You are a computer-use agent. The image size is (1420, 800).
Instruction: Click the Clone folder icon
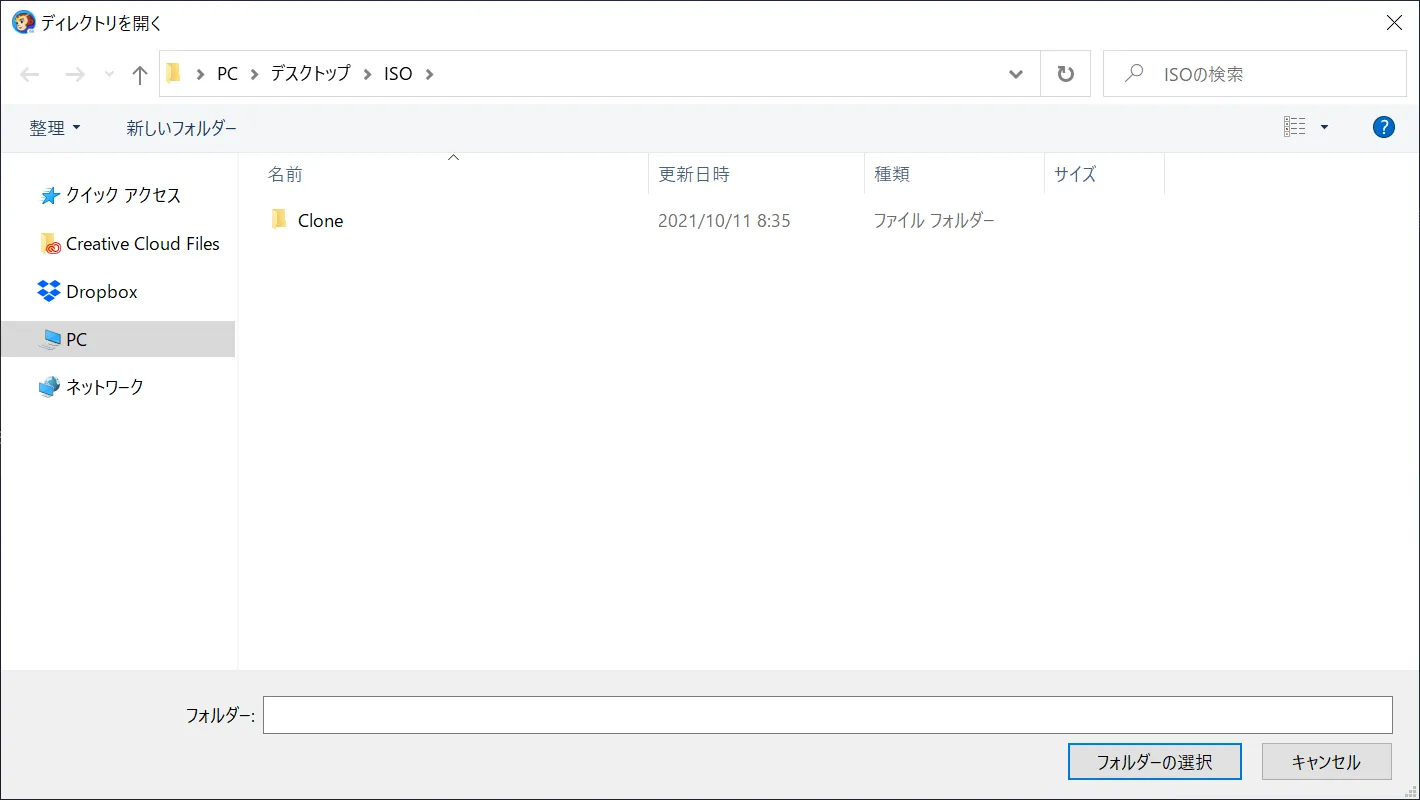coord(279,220)
